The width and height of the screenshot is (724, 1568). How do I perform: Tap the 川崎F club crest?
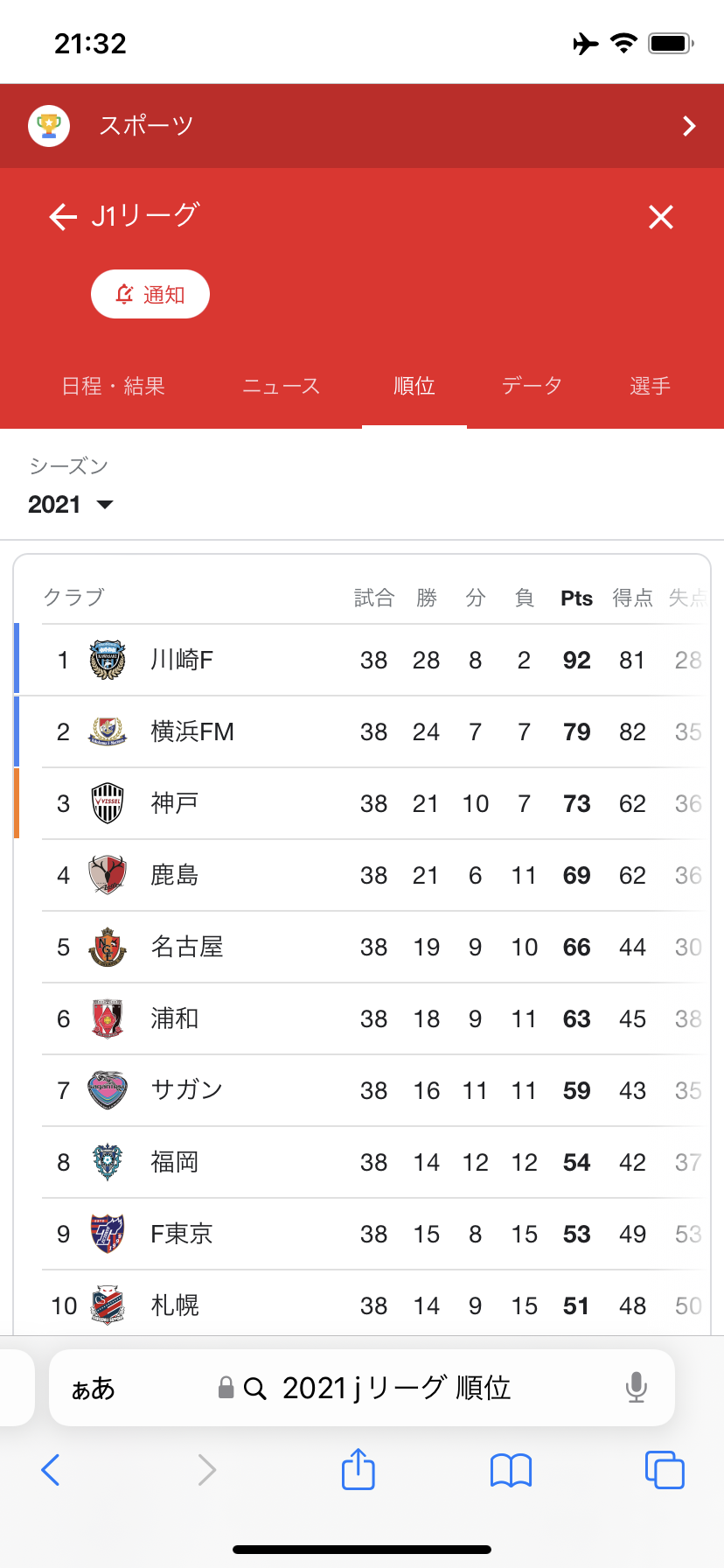pyautogui.click(x=108, y=660)
